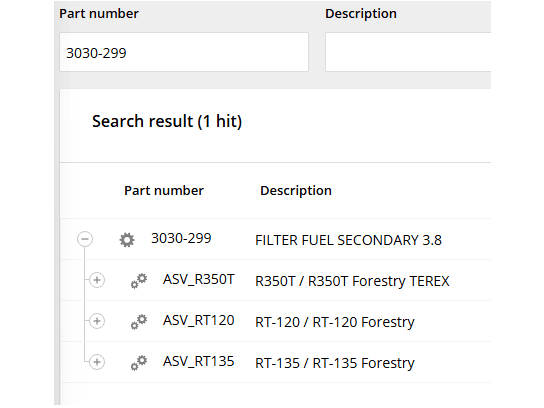Expand the ASV_RT135 row
Screen dimensions: 544x408
[97, 362]
